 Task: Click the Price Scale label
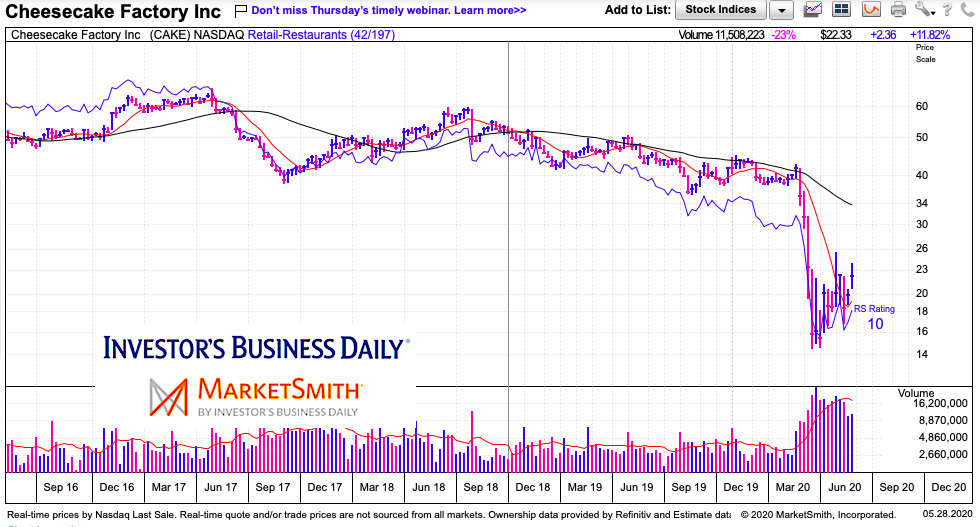pos(926,53)
